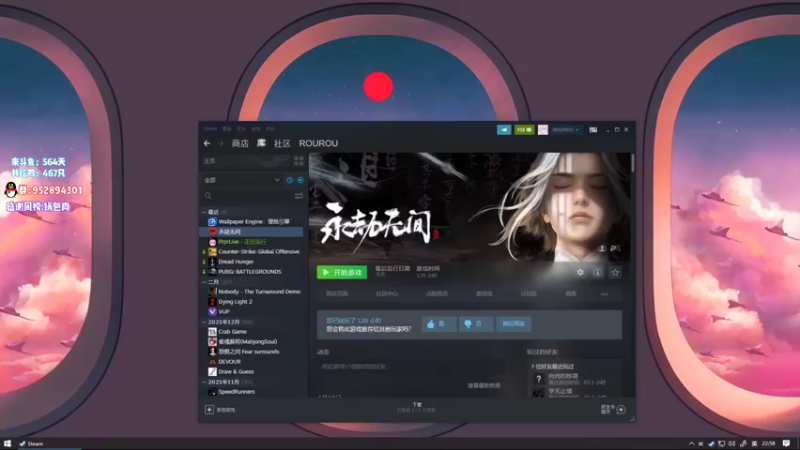Open the blue announcements megaphone button
The width and height of the screenshot is (800, 450).
[x=504, y=130]
